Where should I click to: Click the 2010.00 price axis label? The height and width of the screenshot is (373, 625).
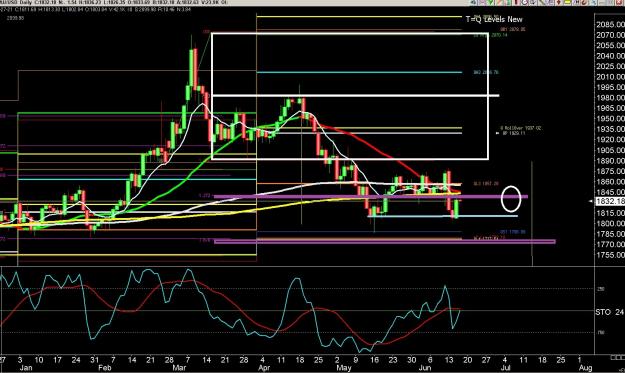pyautogui.click(x=610, y=77)
